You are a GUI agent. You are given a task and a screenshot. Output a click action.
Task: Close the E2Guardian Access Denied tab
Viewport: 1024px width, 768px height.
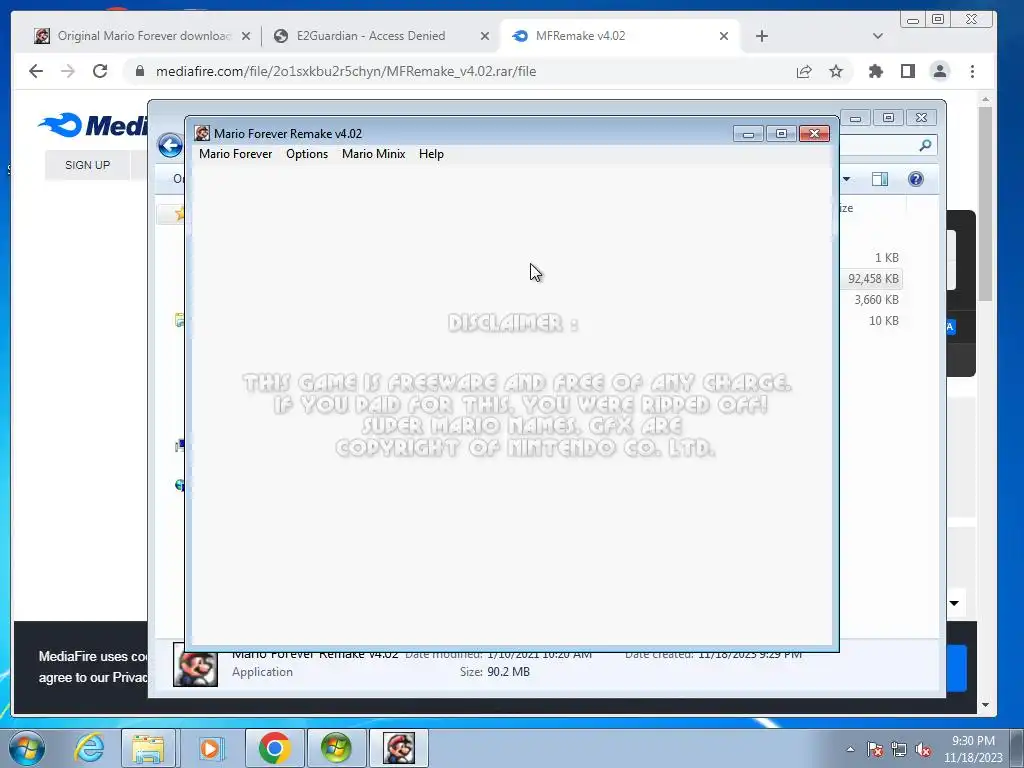(x=485, y=37)
